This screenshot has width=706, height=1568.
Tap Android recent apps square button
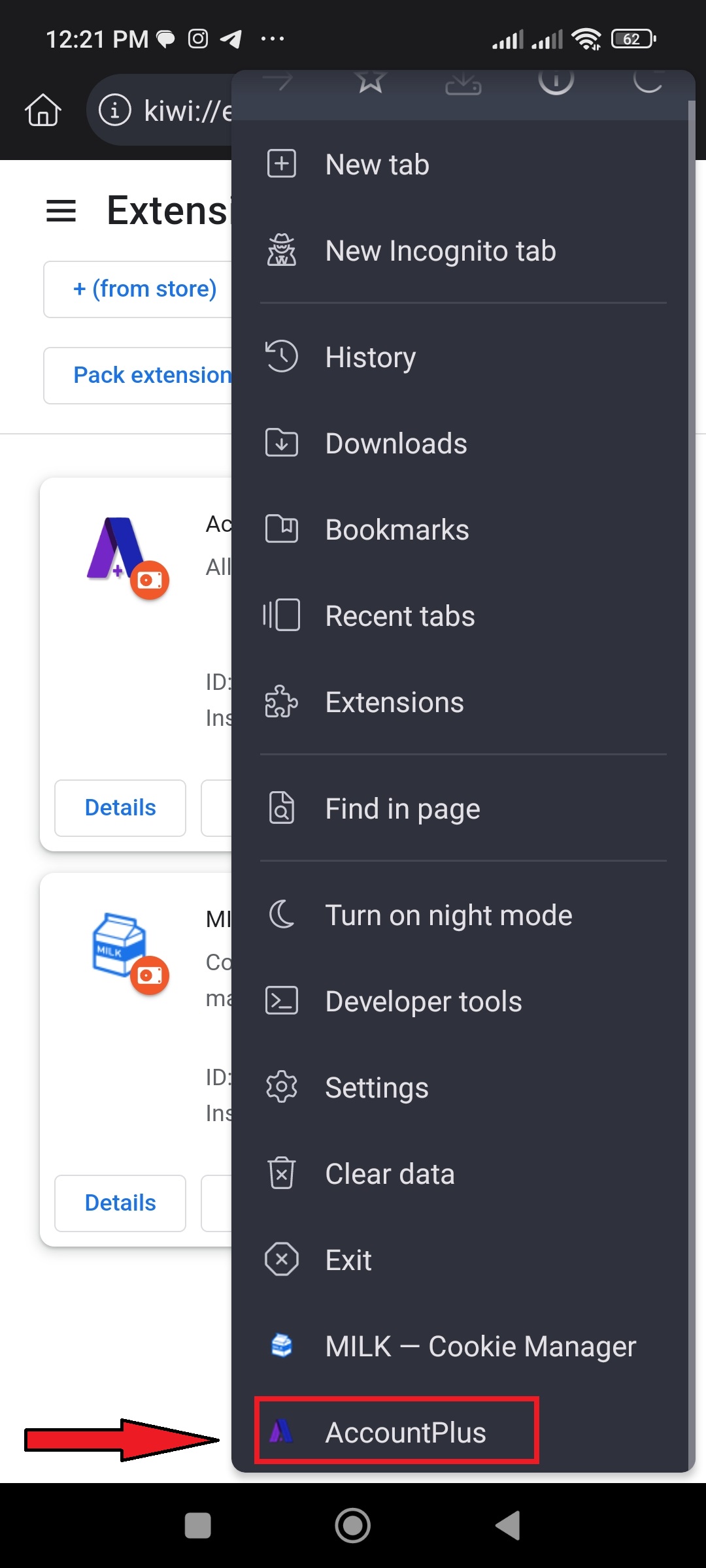[x=198, y=1526]
